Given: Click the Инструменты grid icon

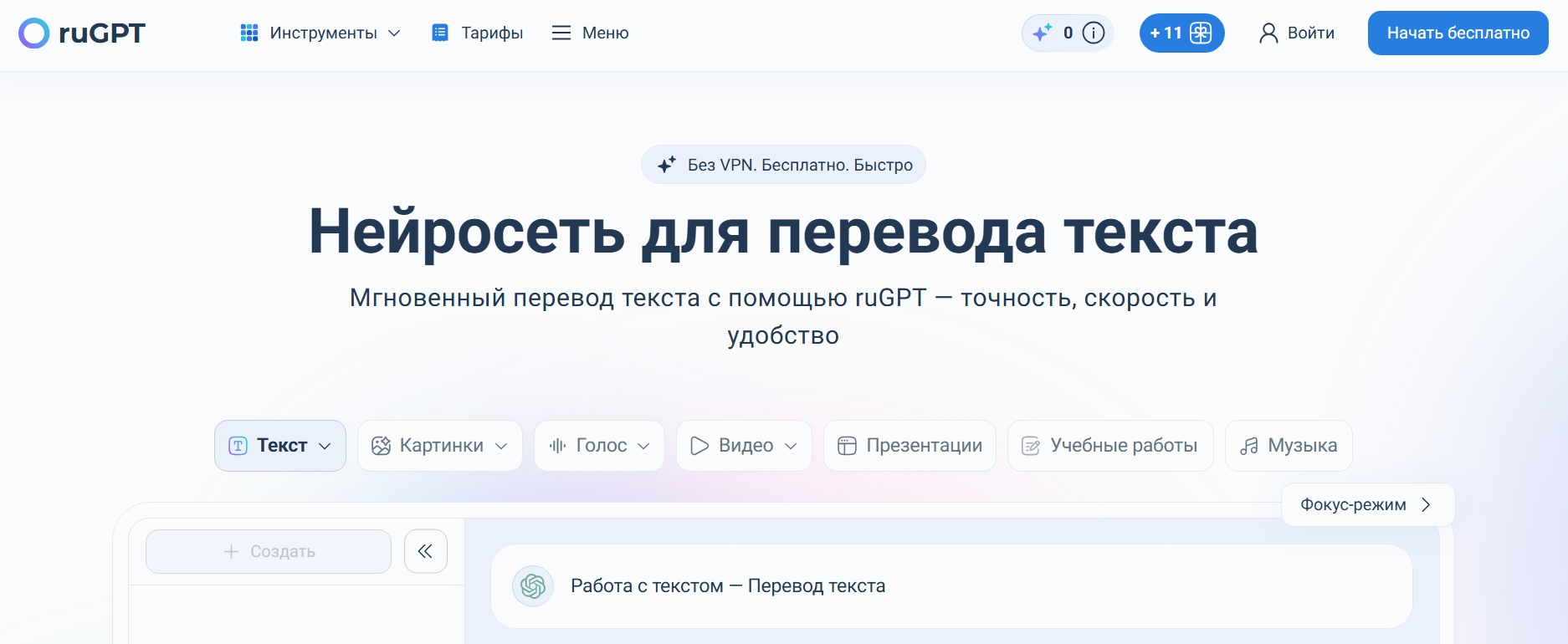Looking at the screenshot, I should (249, 33).
